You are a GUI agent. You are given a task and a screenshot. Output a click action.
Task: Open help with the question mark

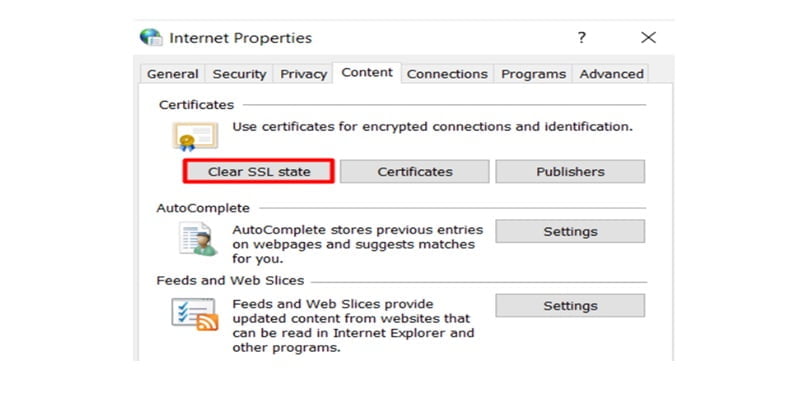pyautogui.click(x=582, y=37)
